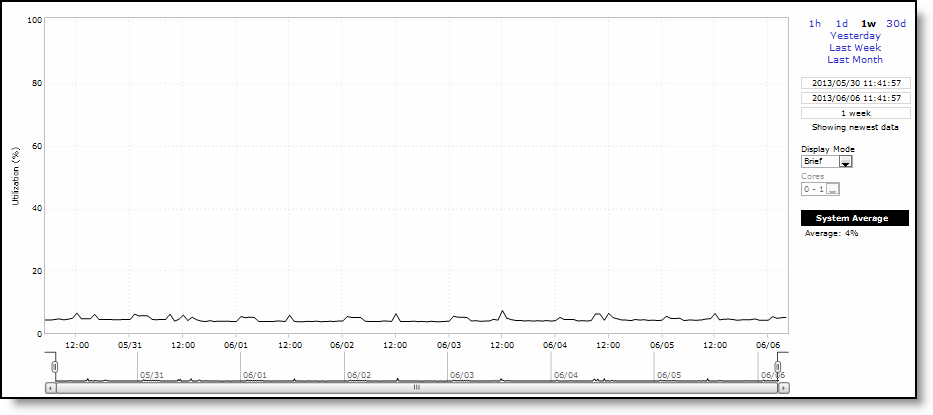
Task: Click the 05/31 marker in navigator
Action: pyautogui.click(x=152, y=375)
